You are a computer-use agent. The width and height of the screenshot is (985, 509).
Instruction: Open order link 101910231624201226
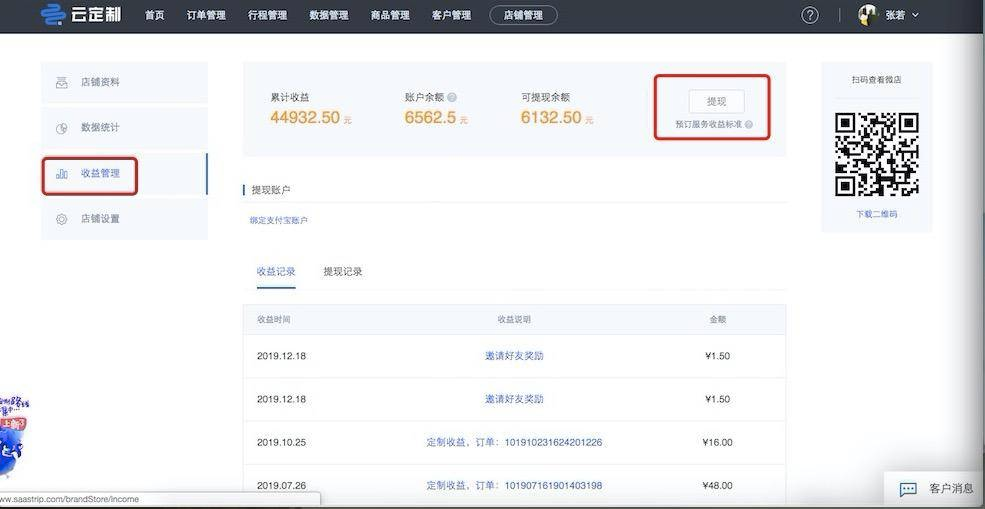tap(552, 442)
